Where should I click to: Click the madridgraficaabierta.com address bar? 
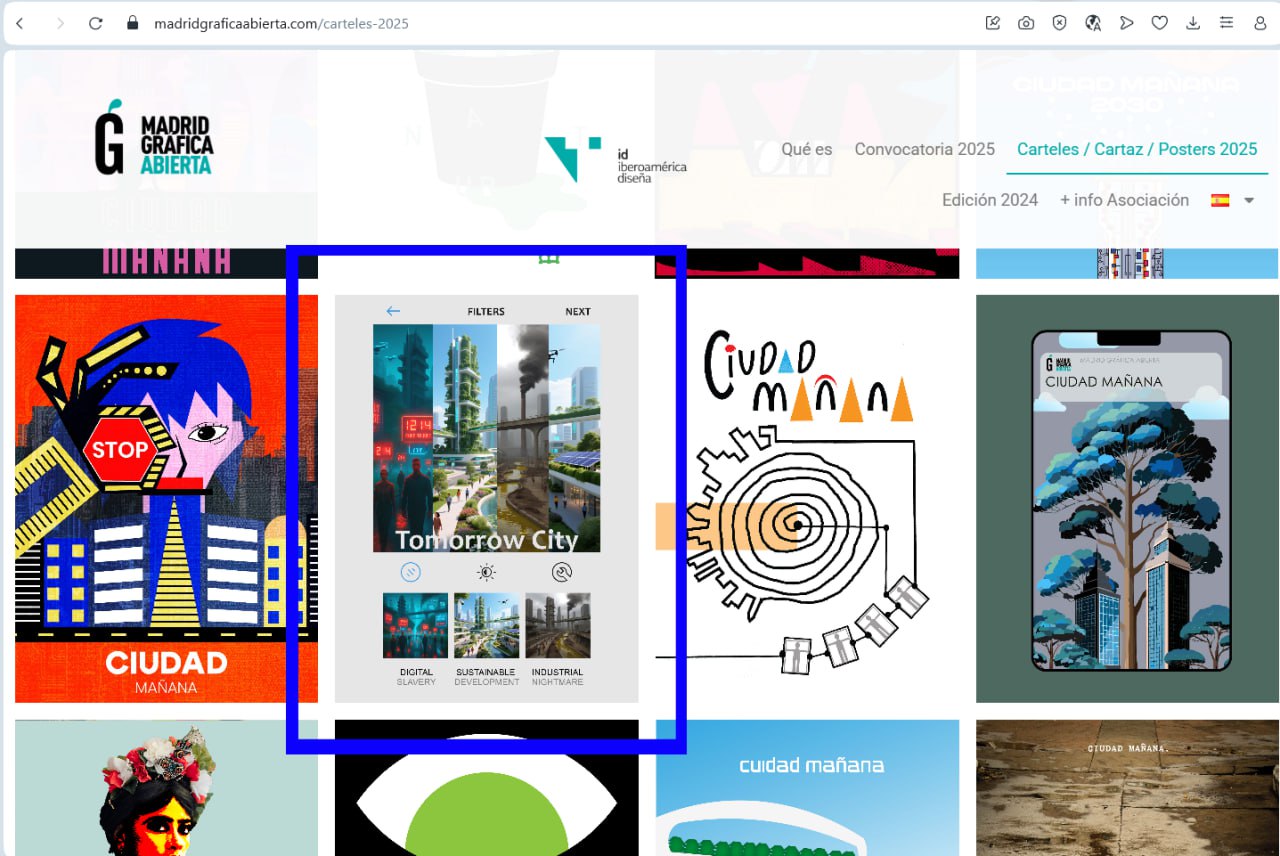tap(281, 23)
